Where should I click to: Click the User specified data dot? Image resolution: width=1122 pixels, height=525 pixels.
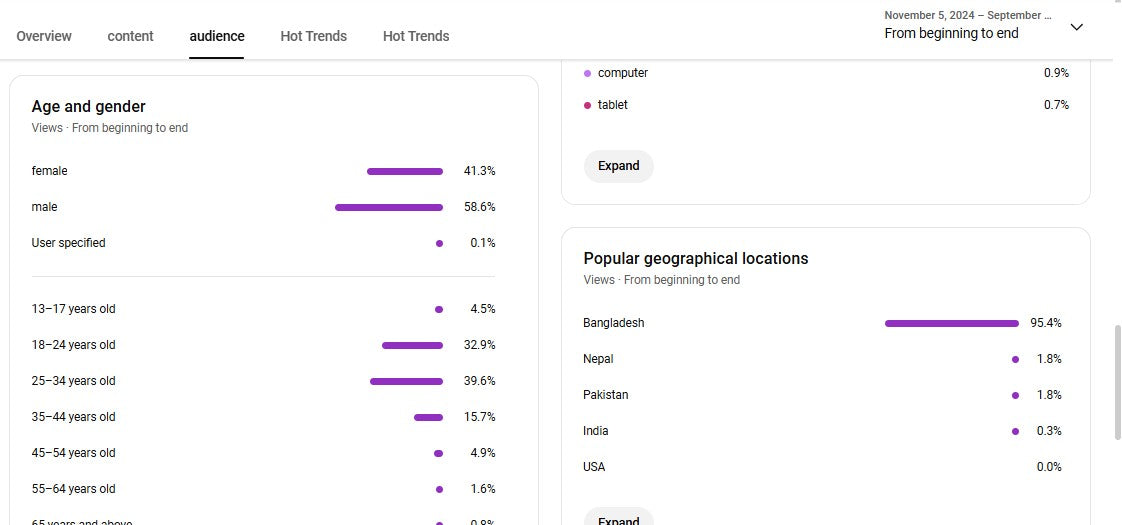click(x=439, y=243)
